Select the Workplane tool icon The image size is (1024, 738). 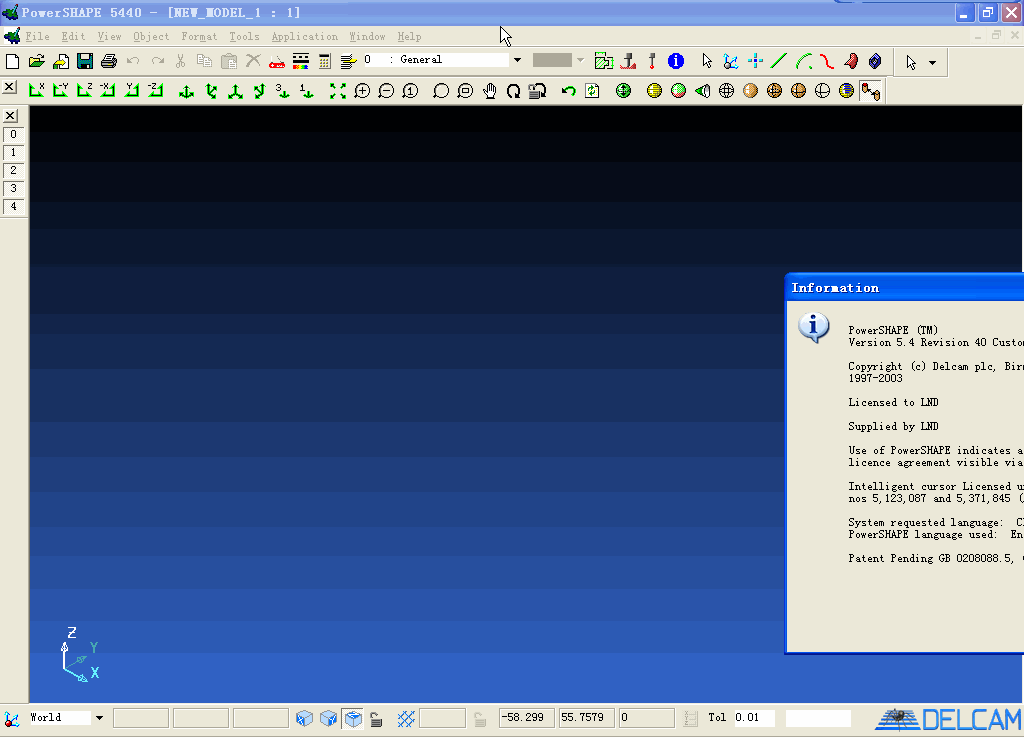coord(731,61)
